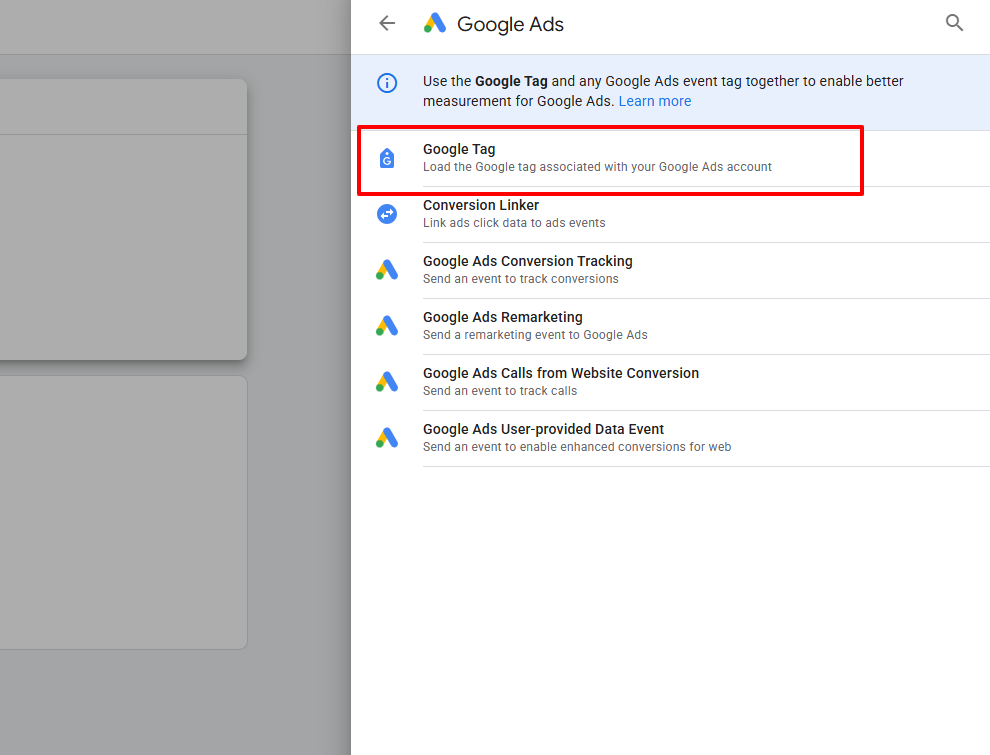The width and height of the screenshot is (990, 755).
Task: Choose Google Ads Remarketing tag
Action: [x=671, y=326]
